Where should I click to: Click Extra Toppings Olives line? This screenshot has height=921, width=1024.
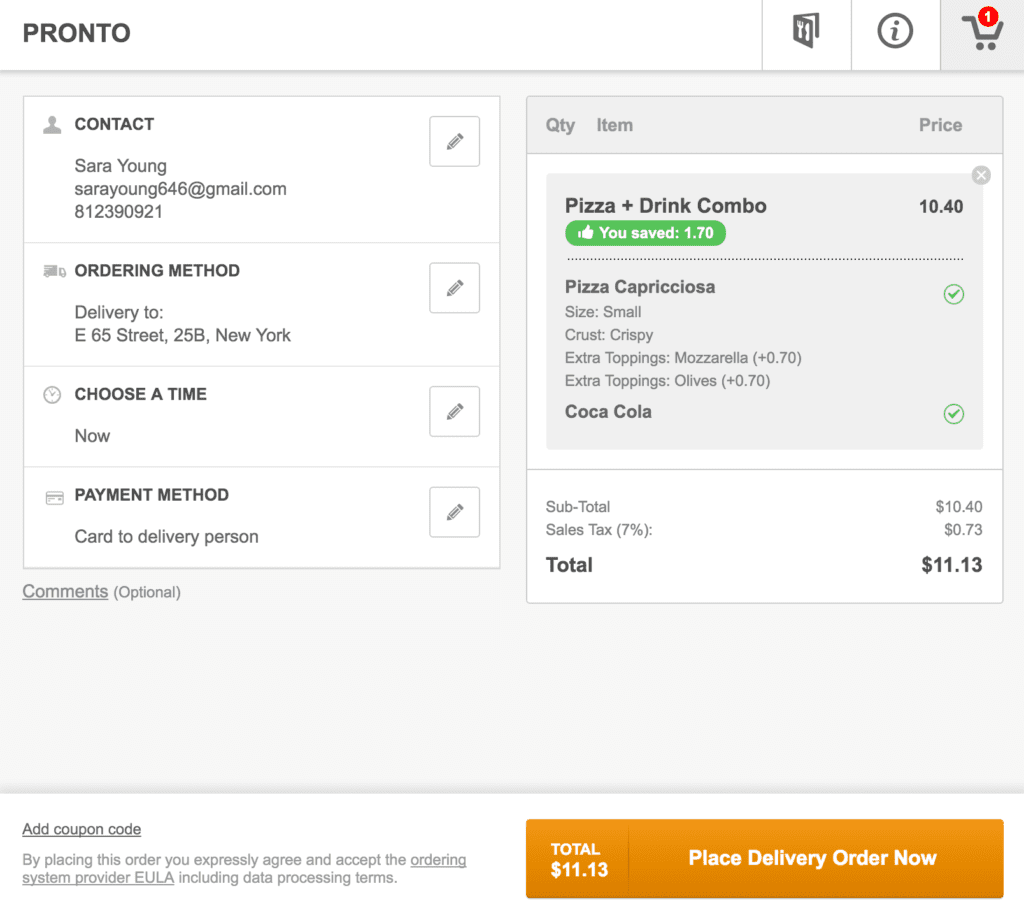667,381
